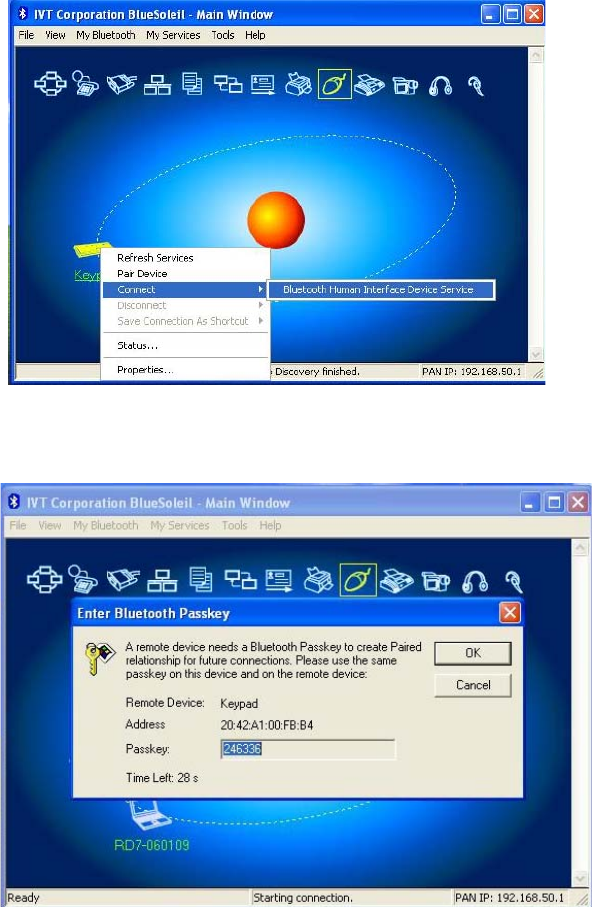Click the Passkey text field

(308, 749)
